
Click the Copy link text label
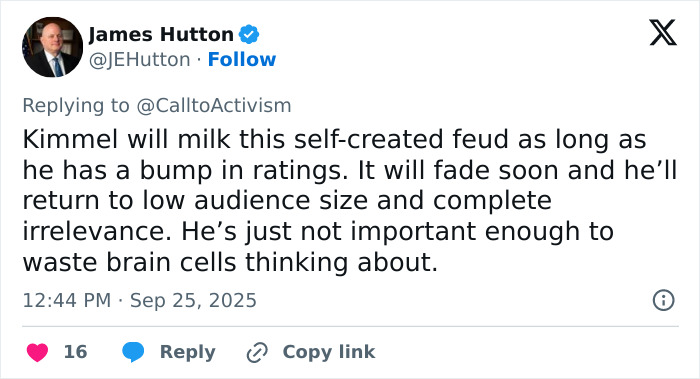(329, 352)
